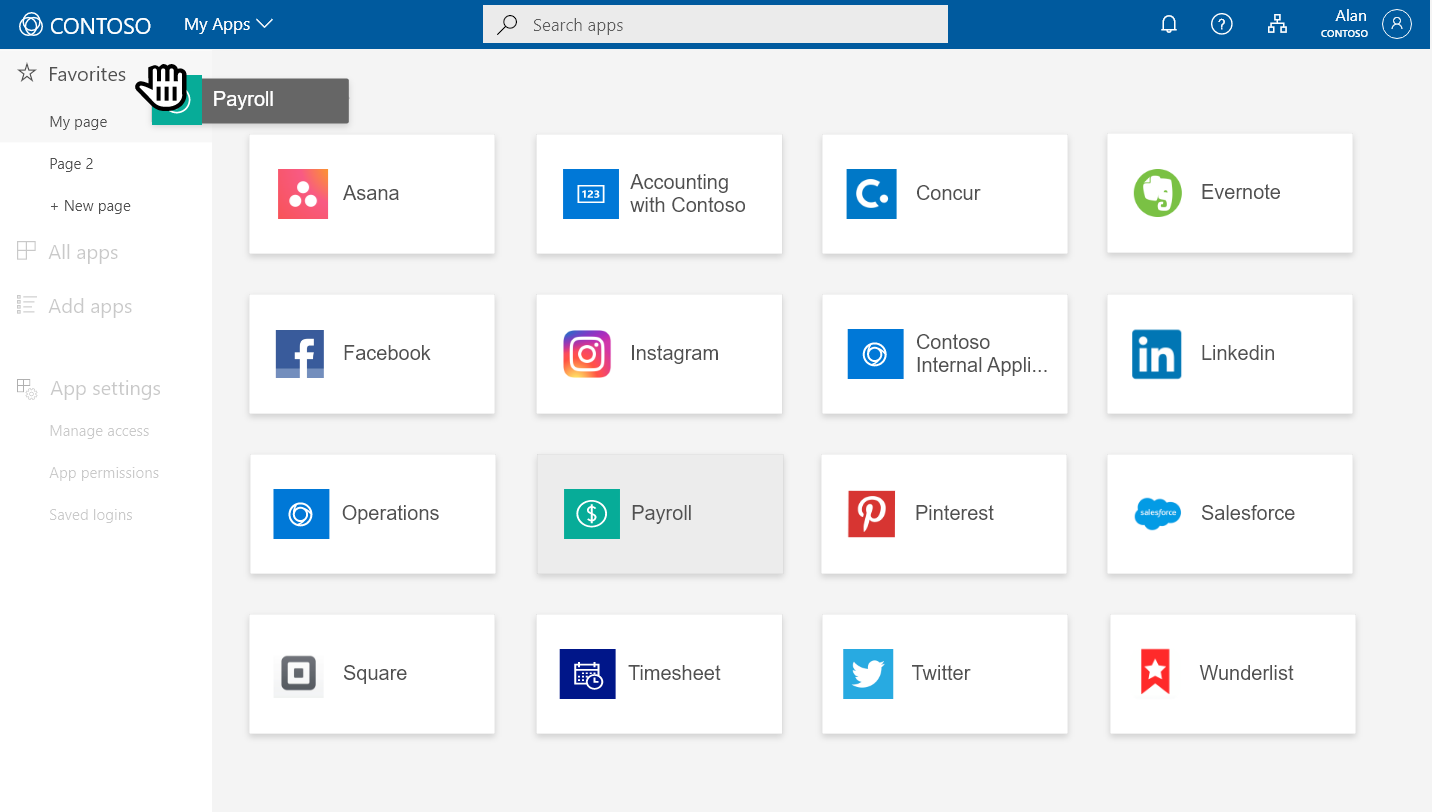Click the CONTOSO brand text
This screenshot has width=1432, height=812.
pos(100,25)
